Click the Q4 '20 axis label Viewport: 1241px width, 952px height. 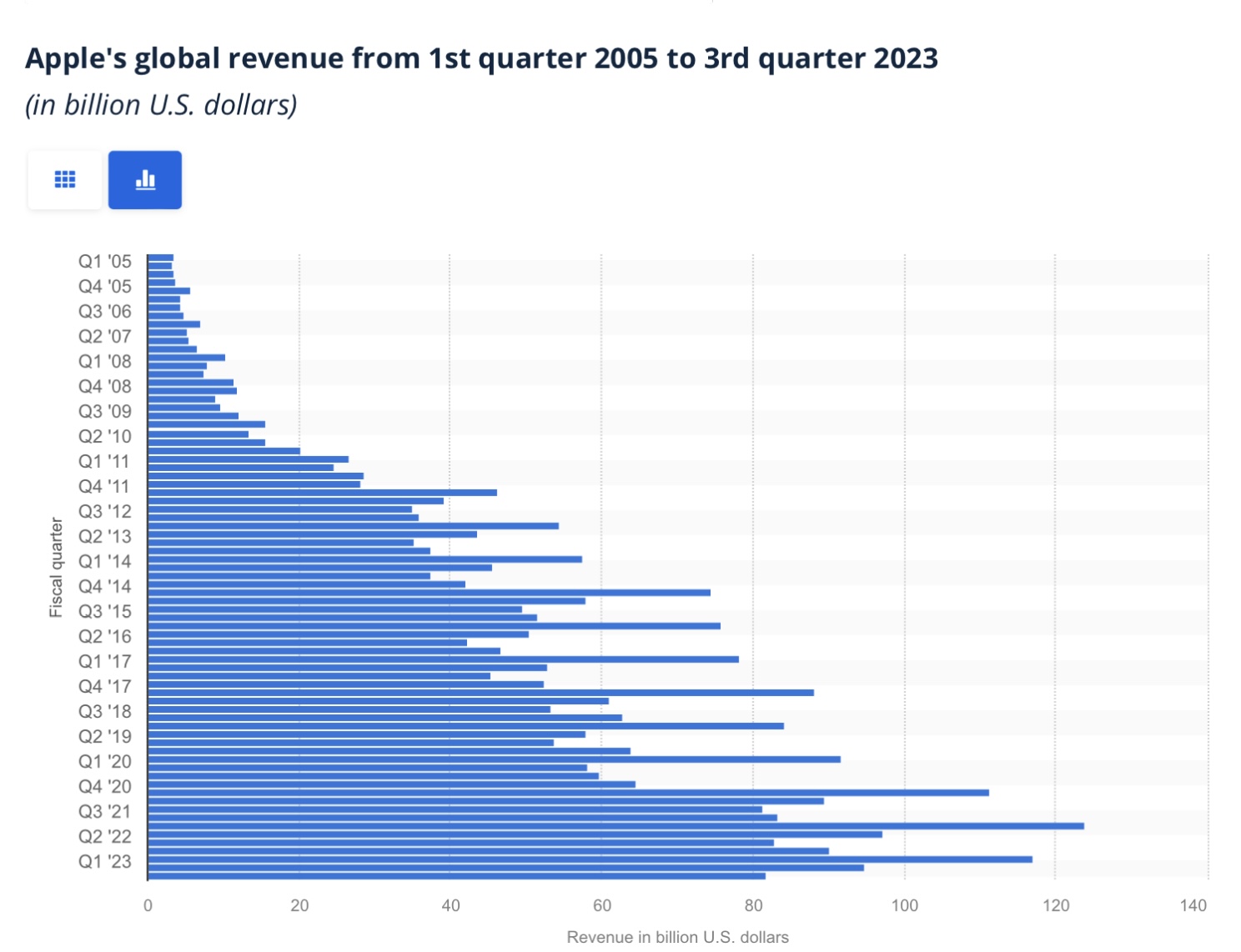(105, 786)
